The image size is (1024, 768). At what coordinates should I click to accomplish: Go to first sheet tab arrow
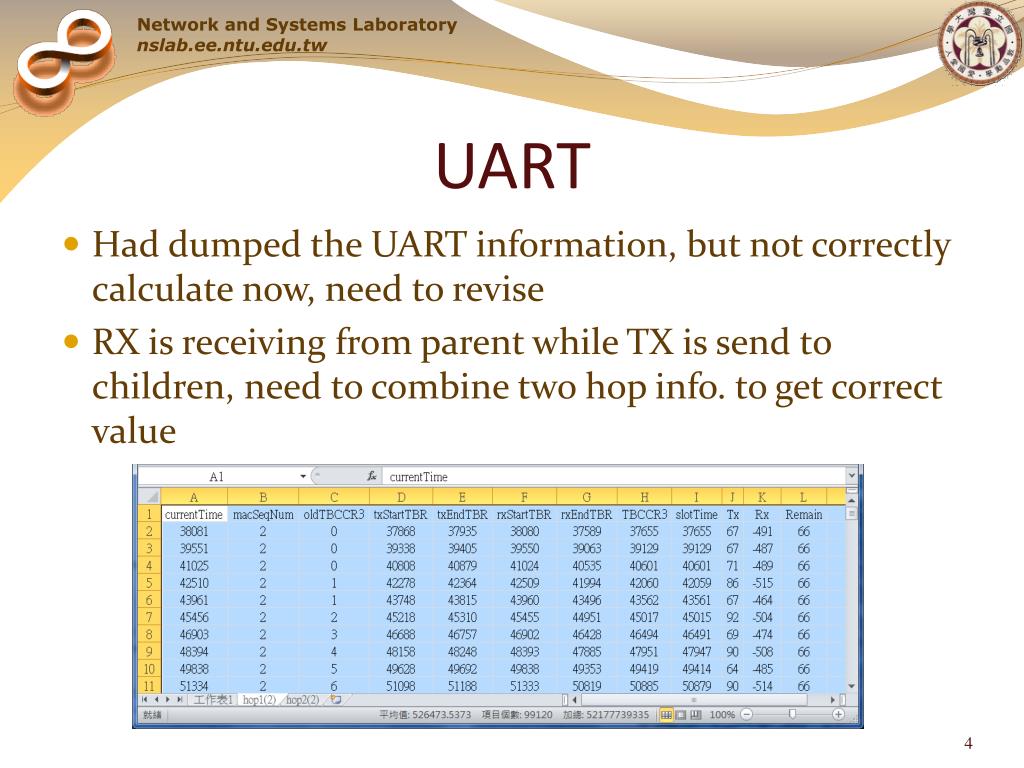point(145,699)
